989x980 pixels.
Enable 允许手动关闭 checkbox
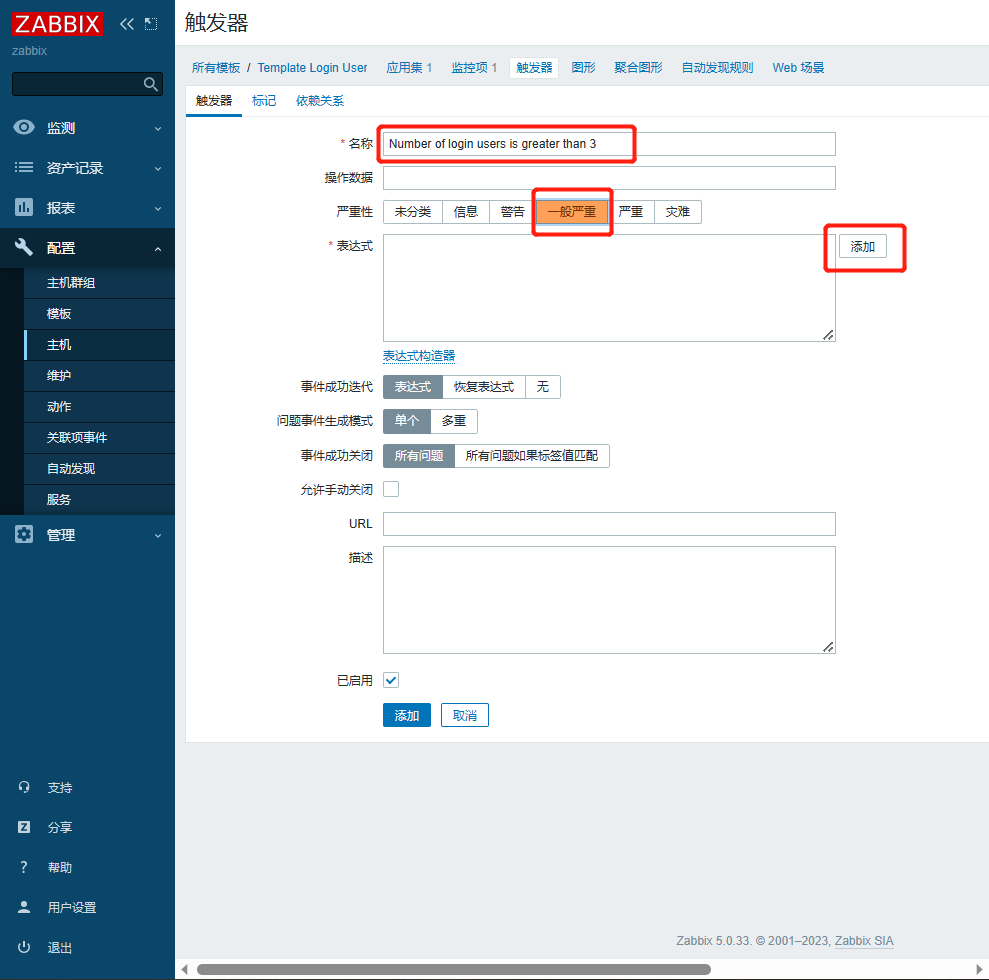pos(391,489)
